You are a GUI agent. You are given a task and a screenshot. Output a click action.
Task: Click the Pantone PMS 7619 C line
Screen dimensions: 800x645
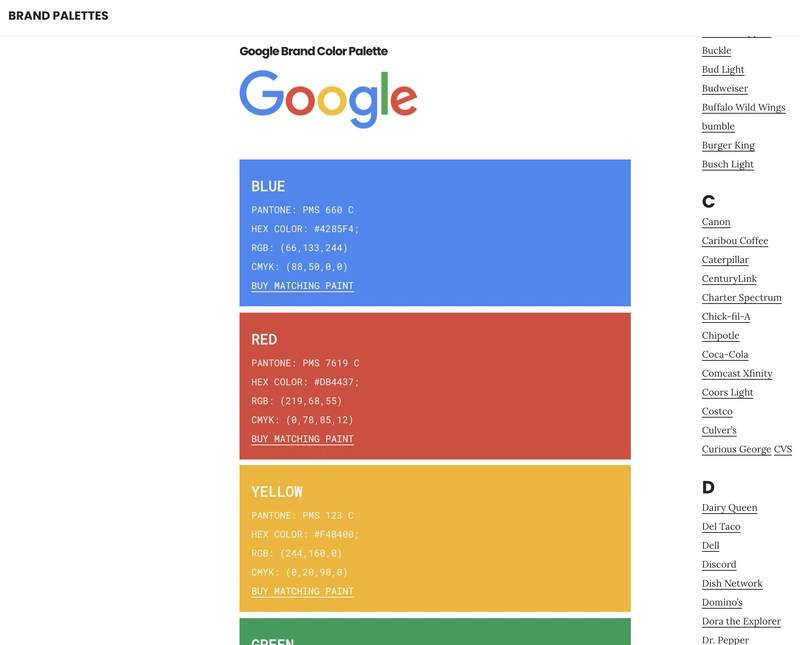(x=305, y=363)
